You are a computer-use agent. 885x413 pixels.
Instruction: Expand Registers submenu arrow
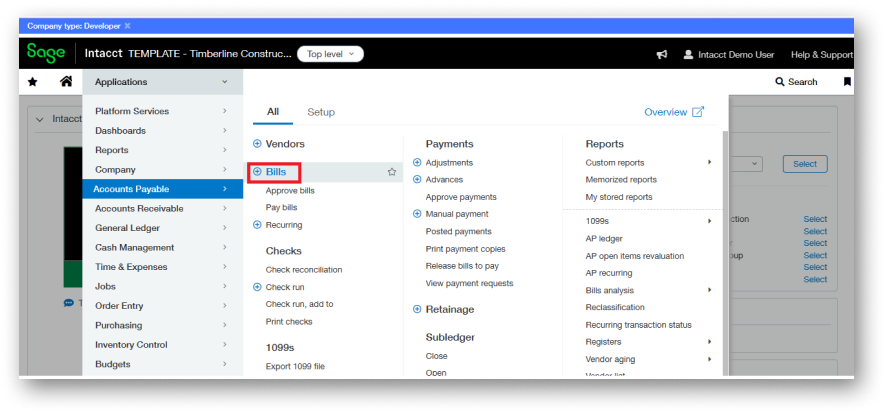[709, 341]
